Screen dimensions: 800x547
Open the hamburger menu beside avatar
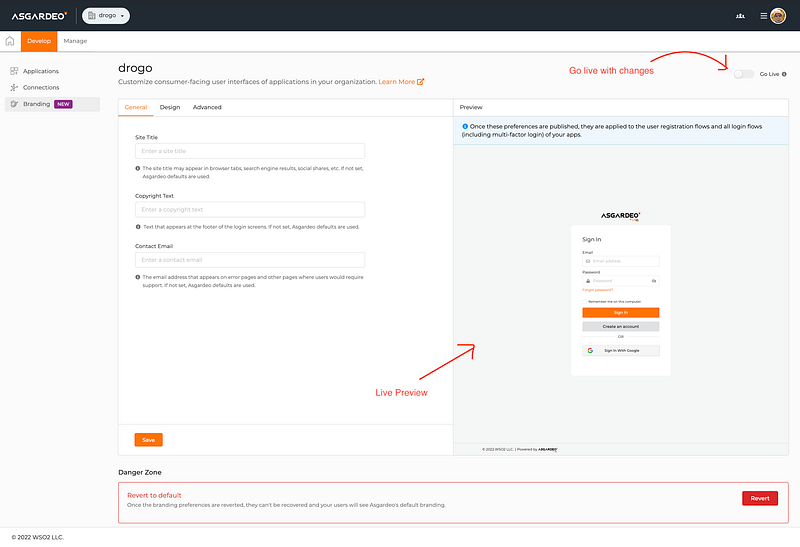[x=763, y=16]
